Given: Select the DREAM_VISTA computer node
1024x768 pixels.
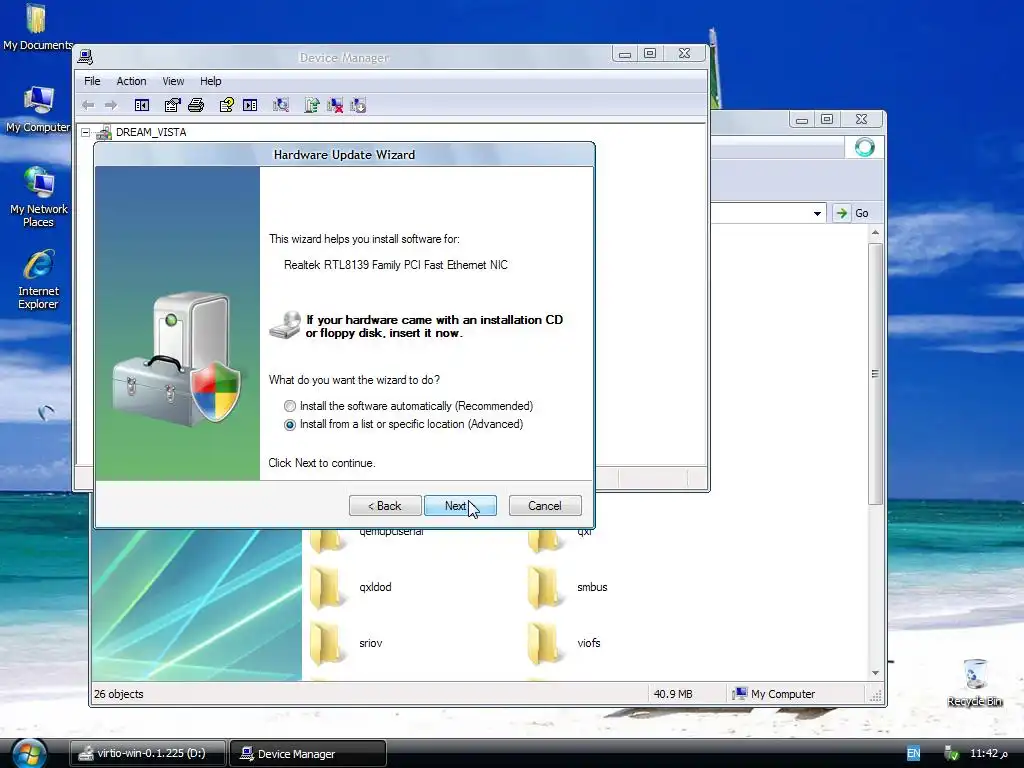Looking at the screenshot, I should tap(151, 132).
